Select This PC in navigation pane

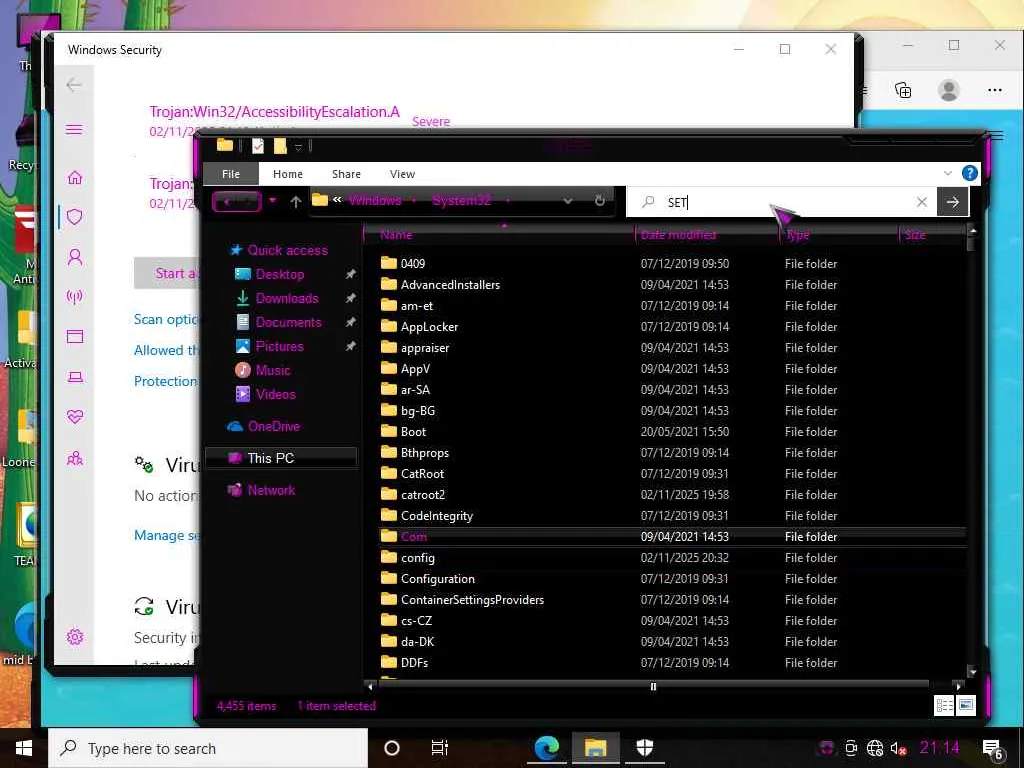pos(281,458)
